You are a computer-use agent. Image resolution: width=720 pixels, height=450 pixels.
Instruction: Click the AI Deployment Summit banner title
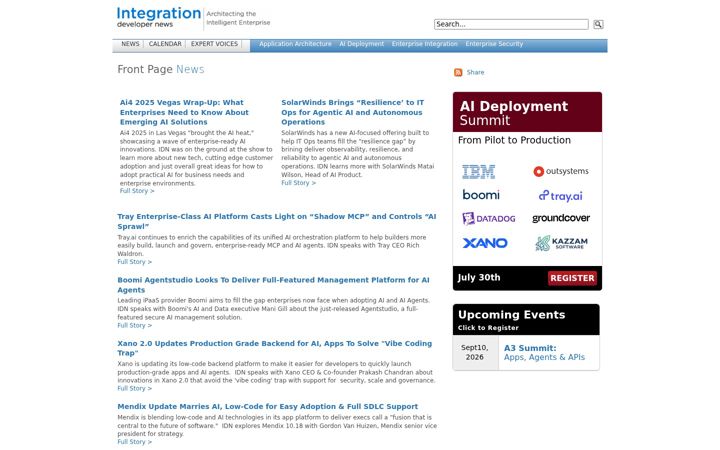513,113
